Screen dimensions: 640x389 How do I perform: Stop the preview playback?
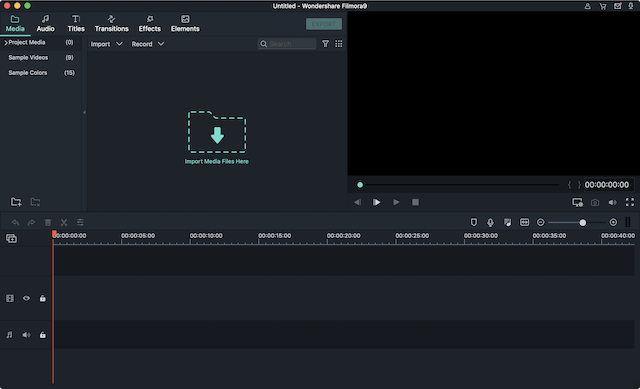point(416,202)
